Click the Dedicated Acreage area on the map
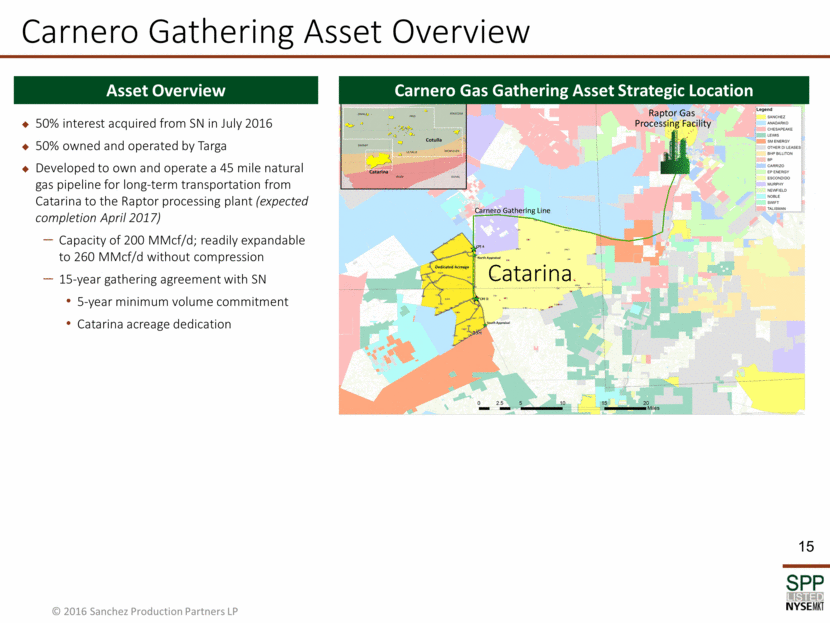The height and width of the screenshot is (623, 830). coord(452,267)
